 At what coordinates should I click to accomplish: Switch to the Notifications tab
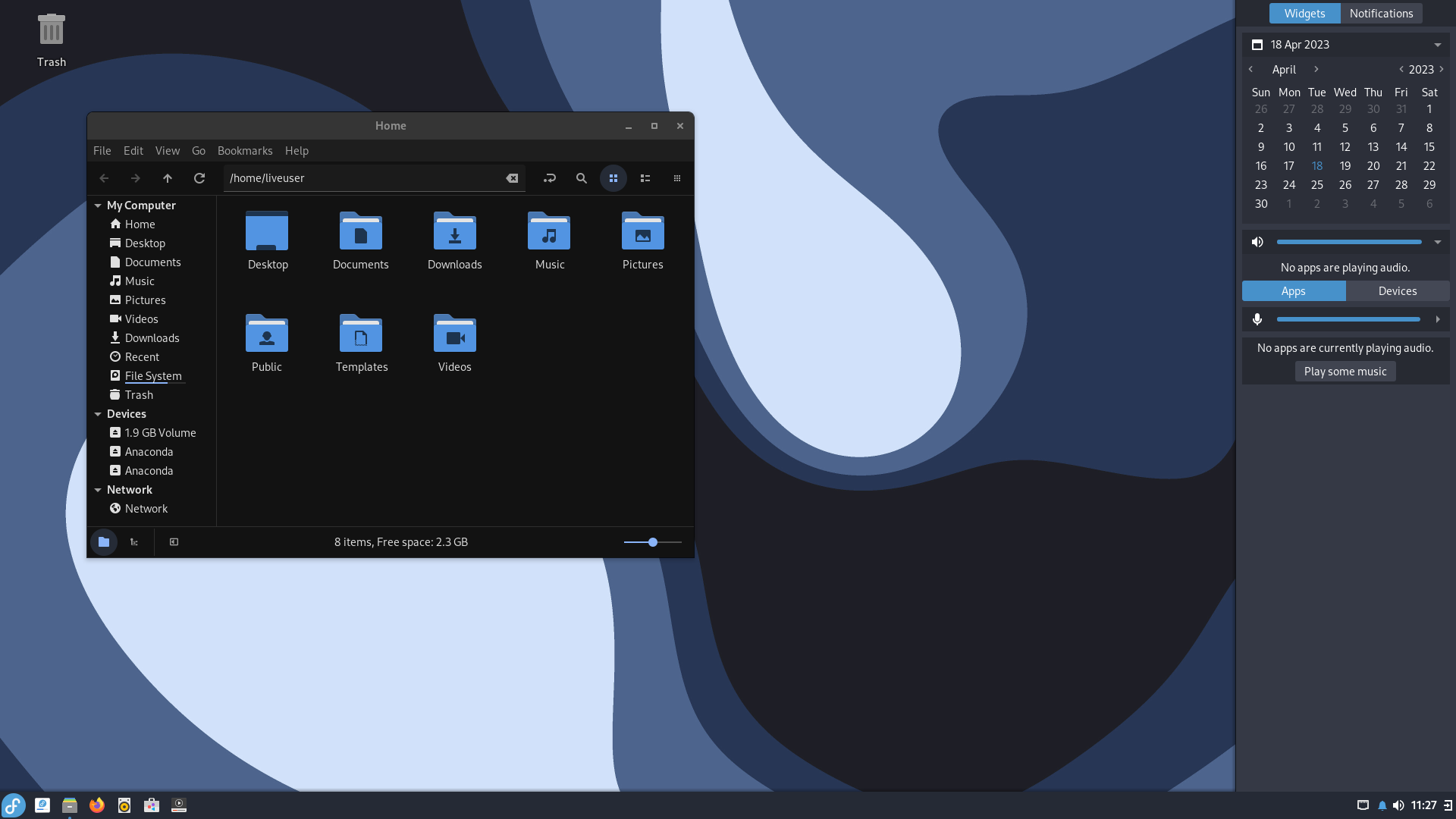[x=1381, y=13]
